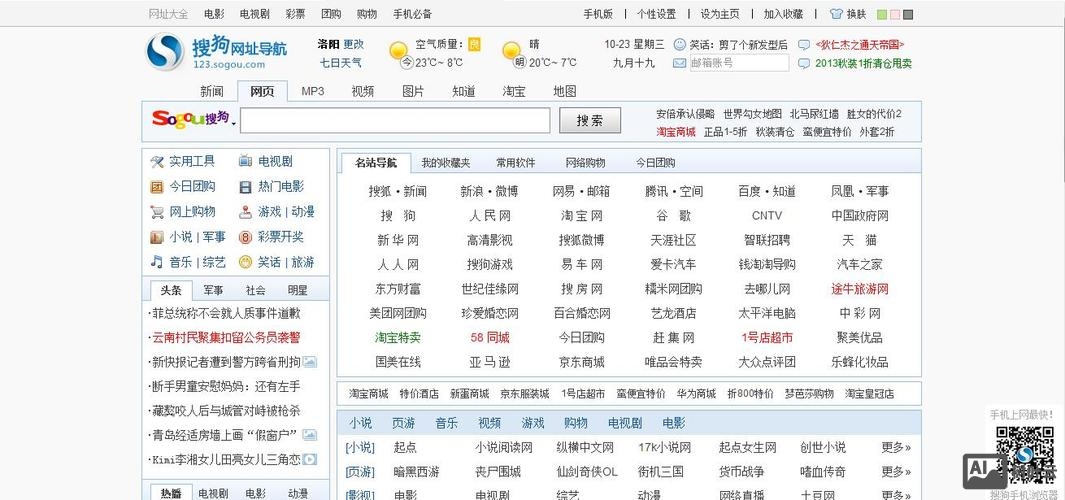Switch to the 视频 search tab
This screenshot has width=1065, height=500.
(363, 91)
